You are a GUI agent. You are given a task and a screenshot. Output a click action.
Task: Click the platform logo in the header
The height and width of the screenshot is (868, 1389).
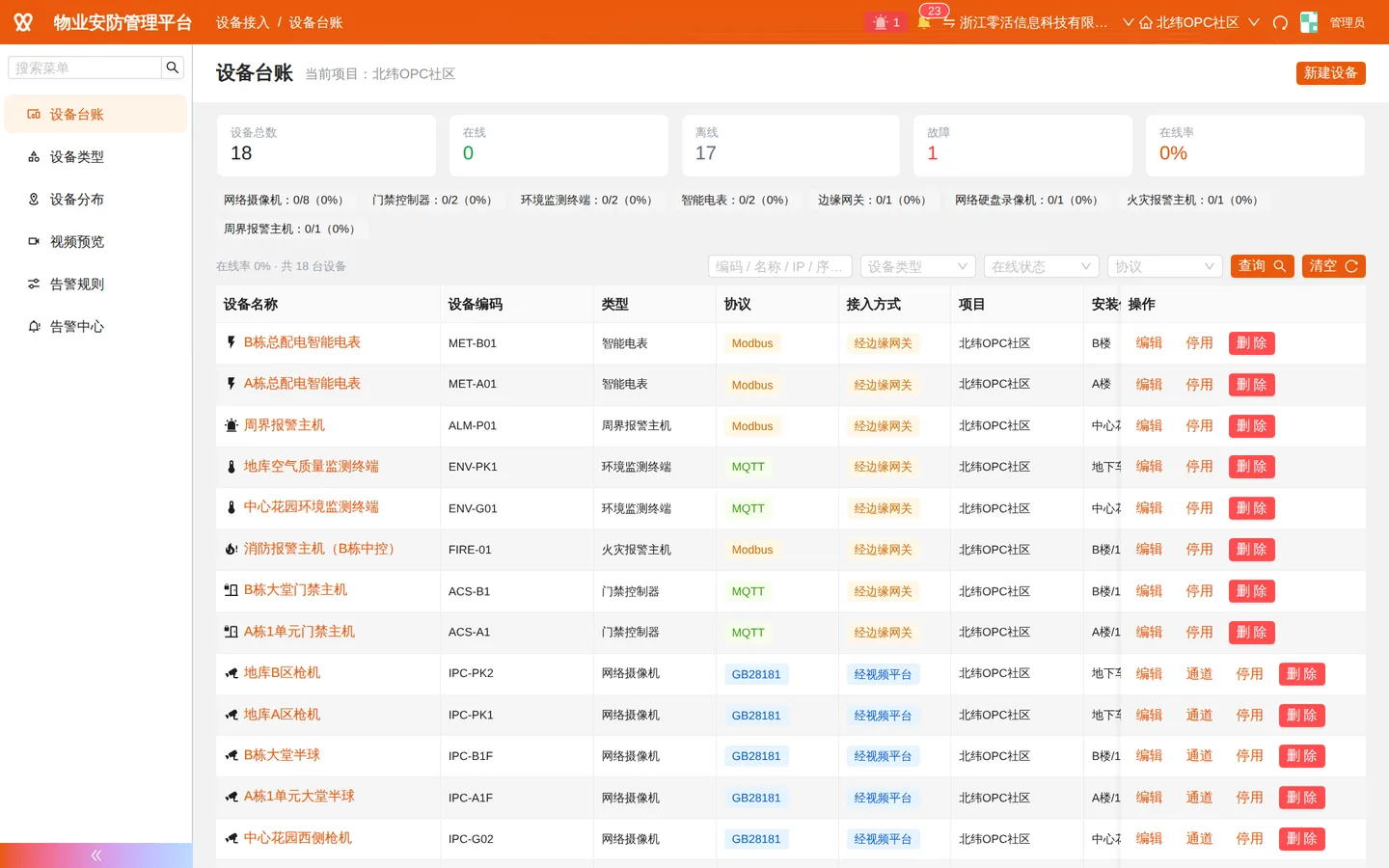[x=23, y=22]
